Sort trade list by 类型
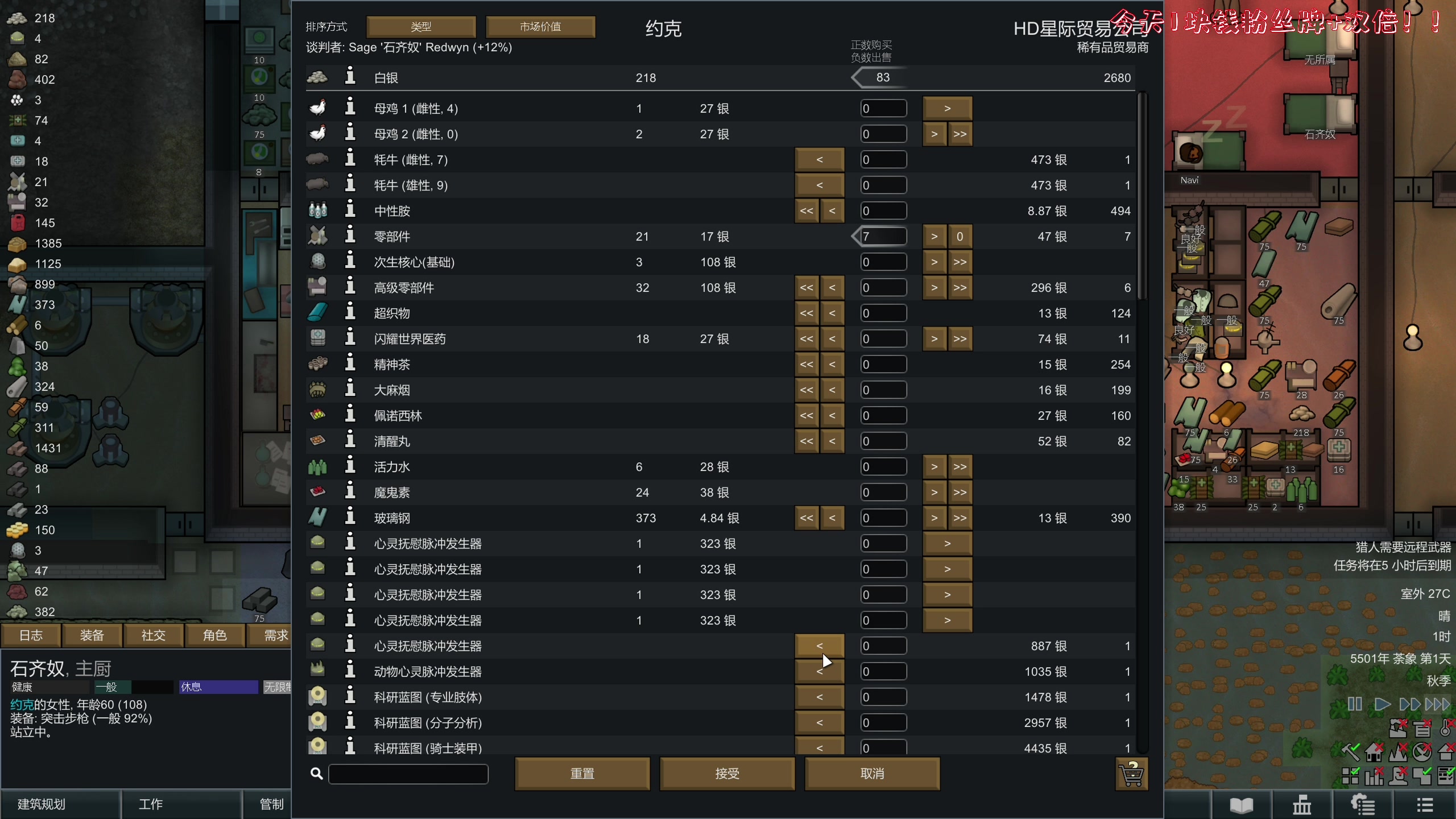This screenshot has height=819, width=1456. [x=421, y=27]
